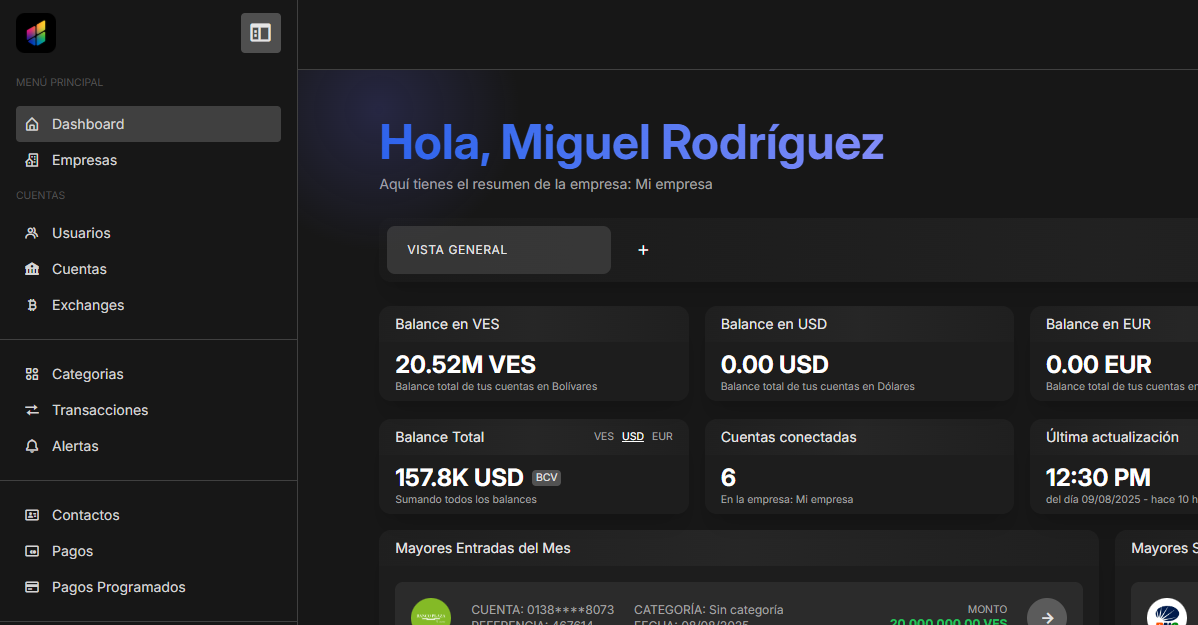Collapse the sidebar with the panel icon
The width and height of the screenshot is (1198, 625).
coord(261,33)
